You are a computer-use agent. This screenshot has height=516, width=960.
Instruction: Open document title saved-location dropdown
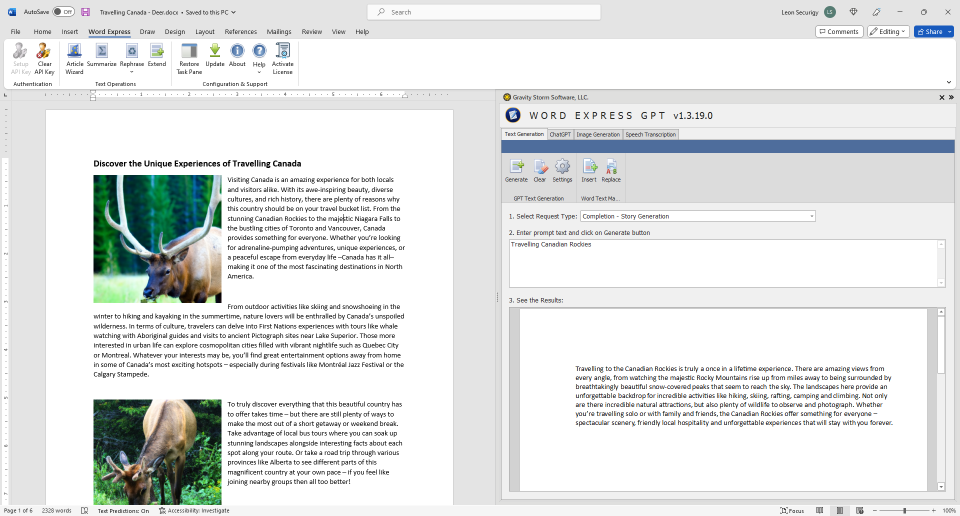pos(233,12)
